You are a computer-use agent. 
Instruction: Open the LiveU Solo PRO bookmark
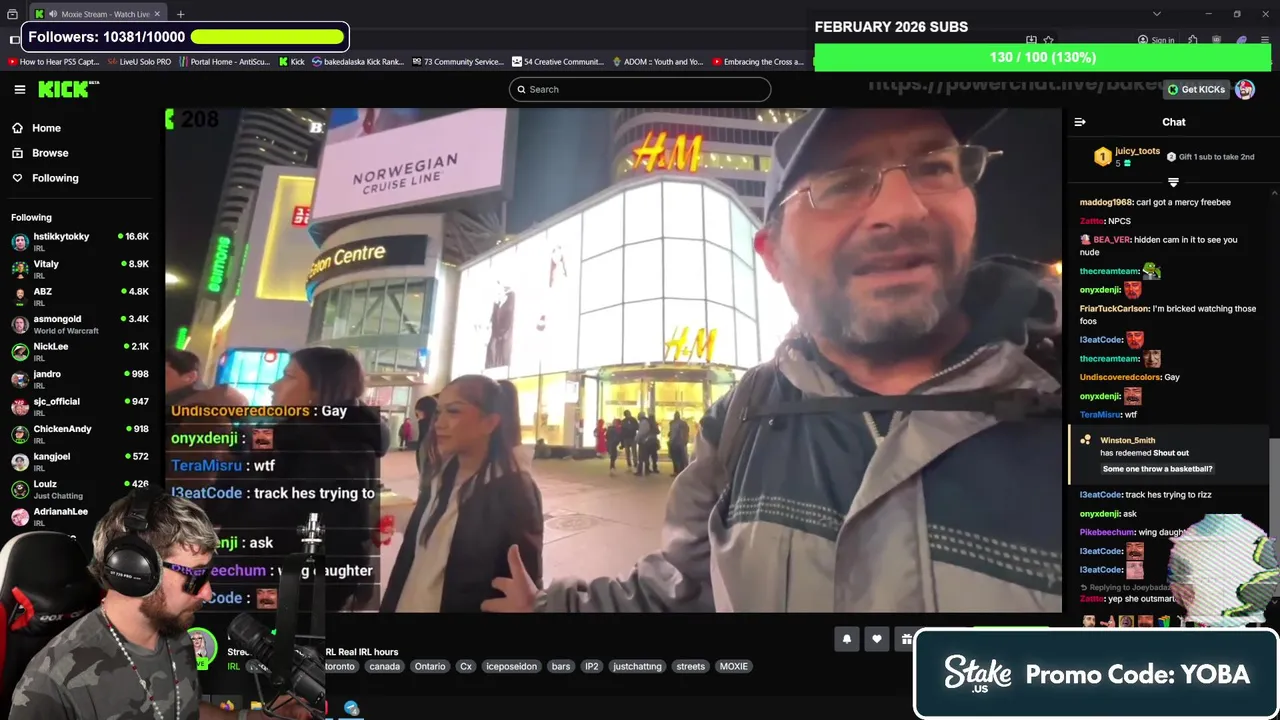tap(138, 61)
